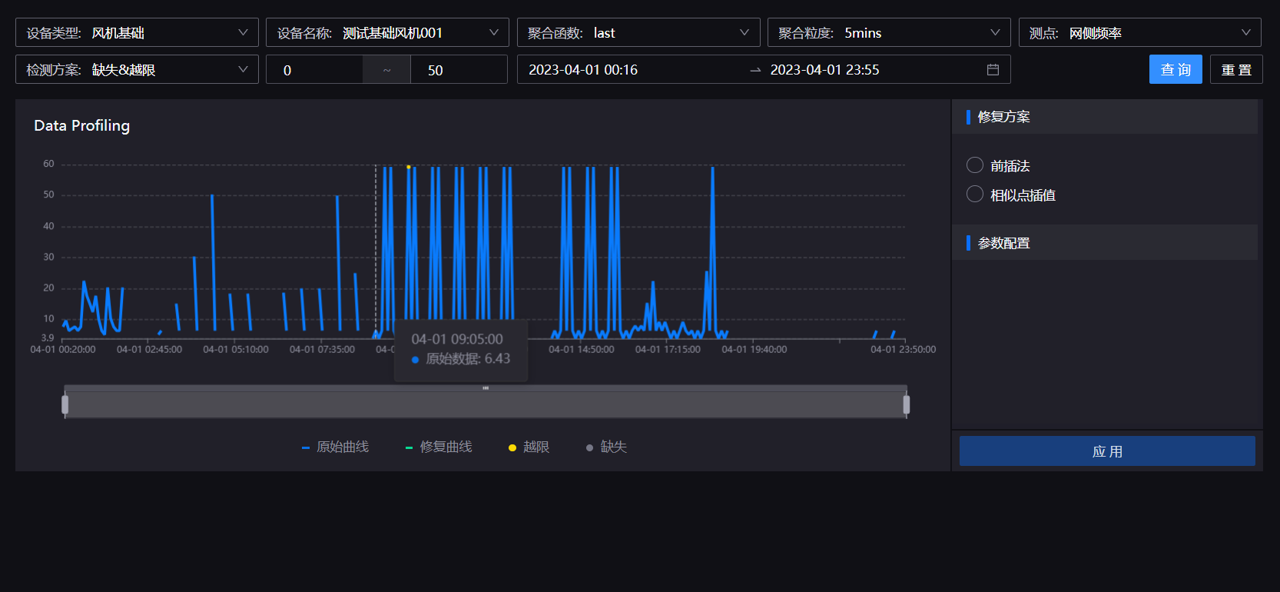Open the calendar icon for date range

(x=992, y=69)
